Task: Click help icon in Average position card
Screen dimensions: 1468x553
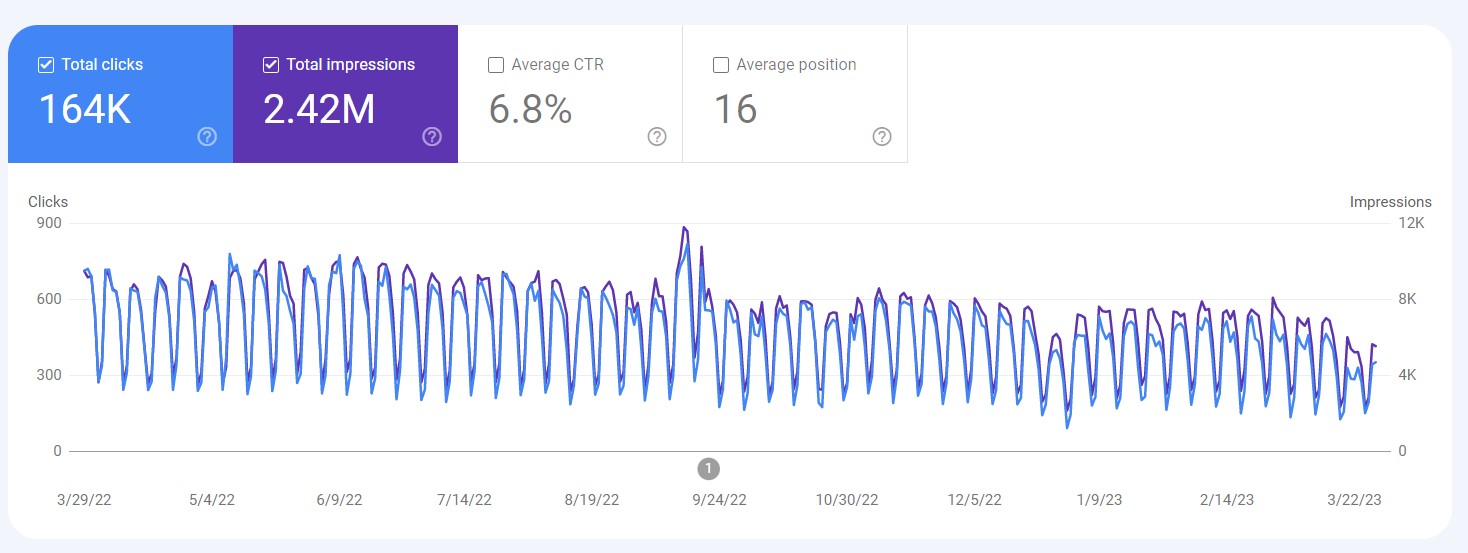Action: coord(882,137)
